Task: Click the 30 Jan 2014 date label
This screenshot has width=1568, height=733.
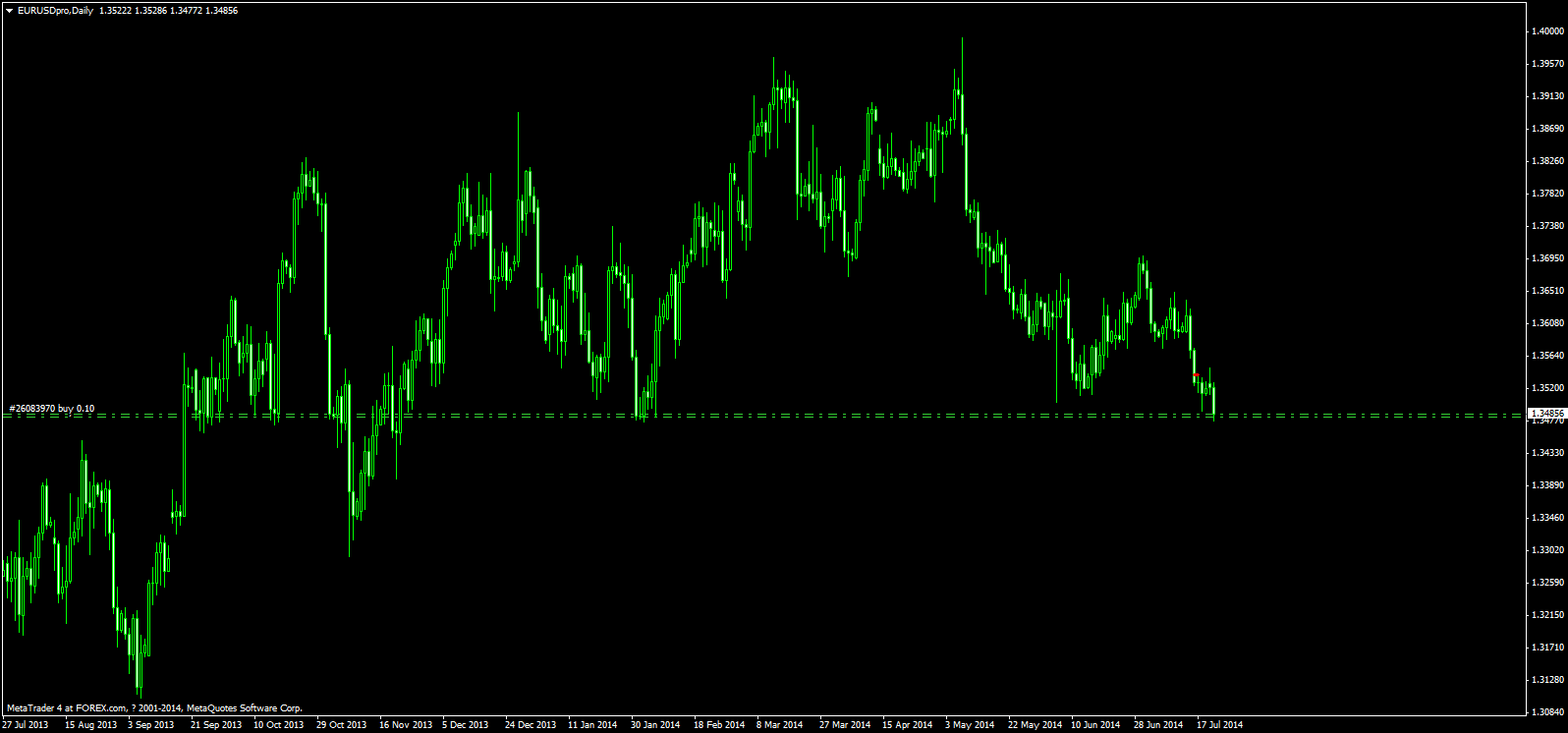Action: pyautogui.click(x=655, y=725)
